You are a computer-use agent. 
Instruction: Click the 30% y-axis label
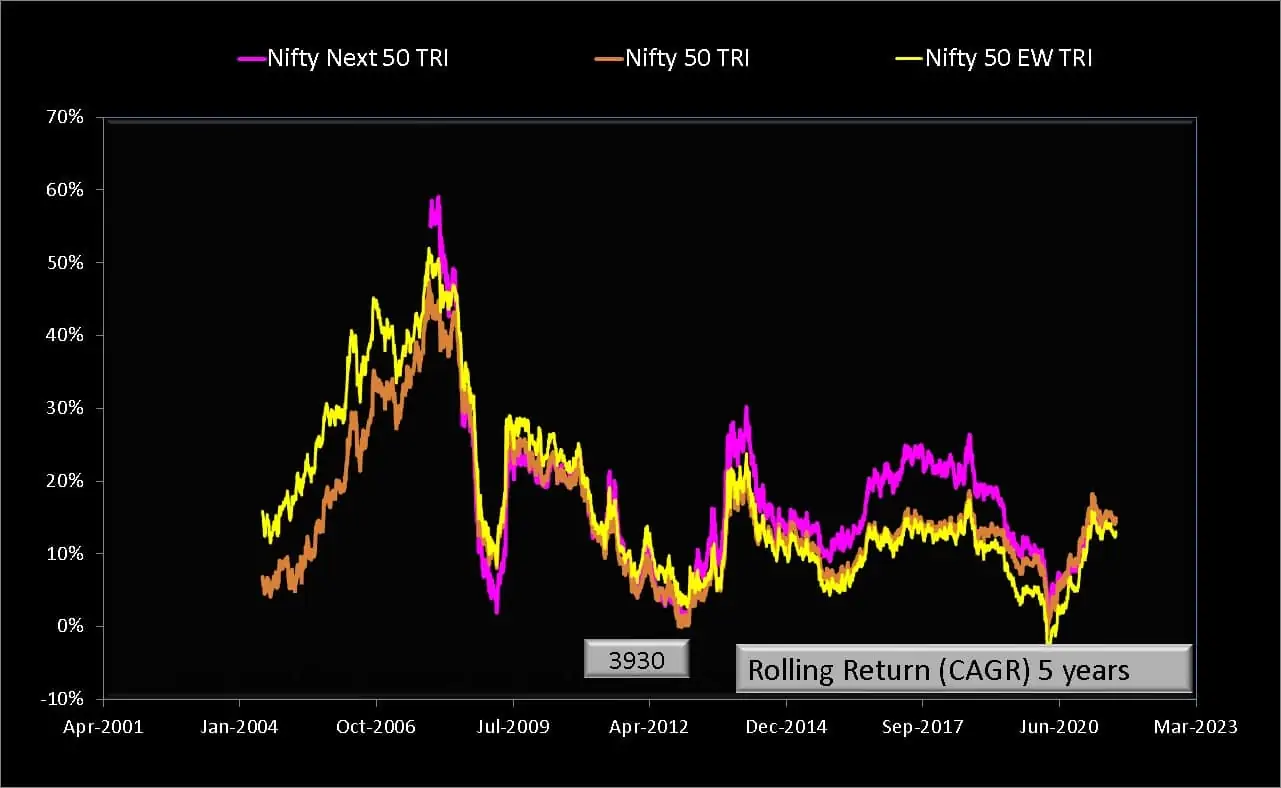click(x=64, y=408)
